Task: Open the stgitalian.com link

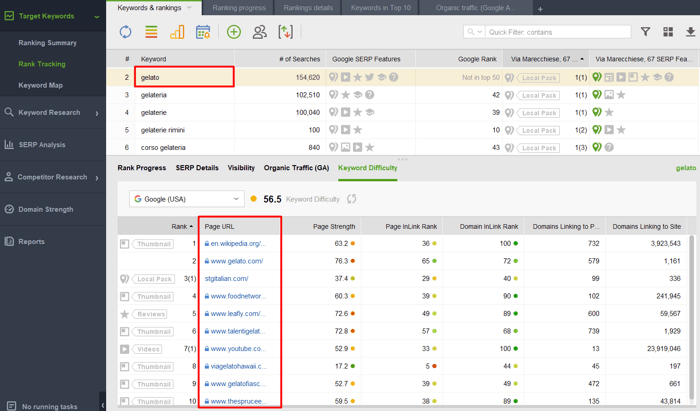Action: pyautogui.click(x=226, y=278)
